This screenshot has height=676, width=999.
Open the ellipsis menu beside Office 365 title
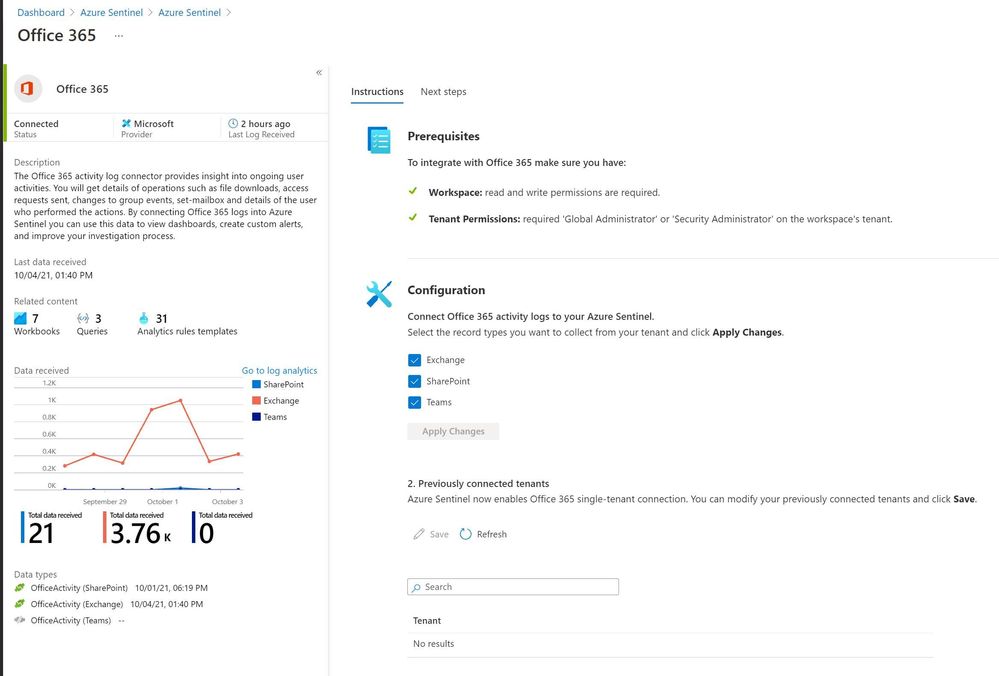[119, 36]
